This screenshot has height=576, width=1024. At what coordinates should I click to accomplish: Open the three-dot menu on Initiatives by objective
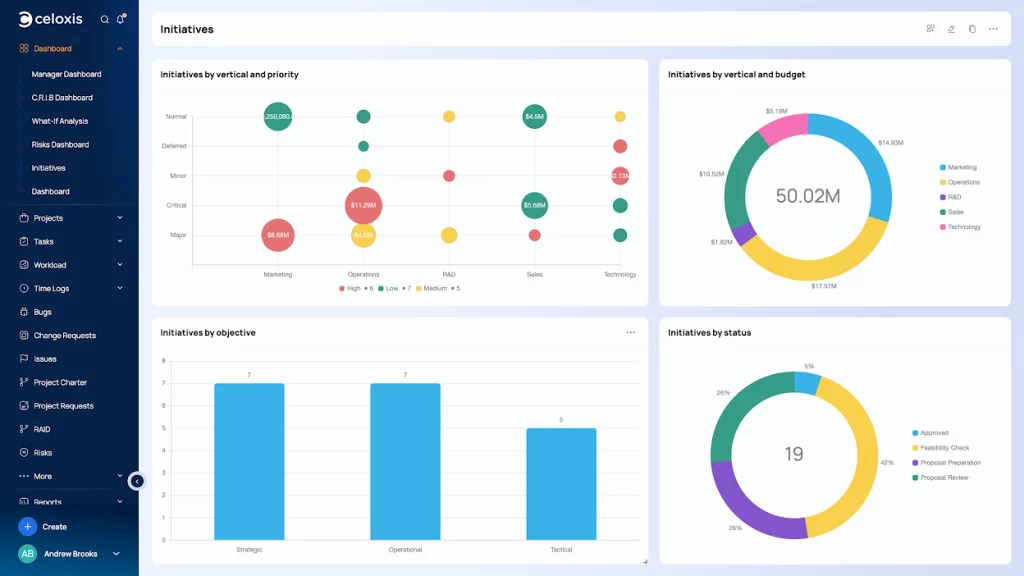[631, 332]
